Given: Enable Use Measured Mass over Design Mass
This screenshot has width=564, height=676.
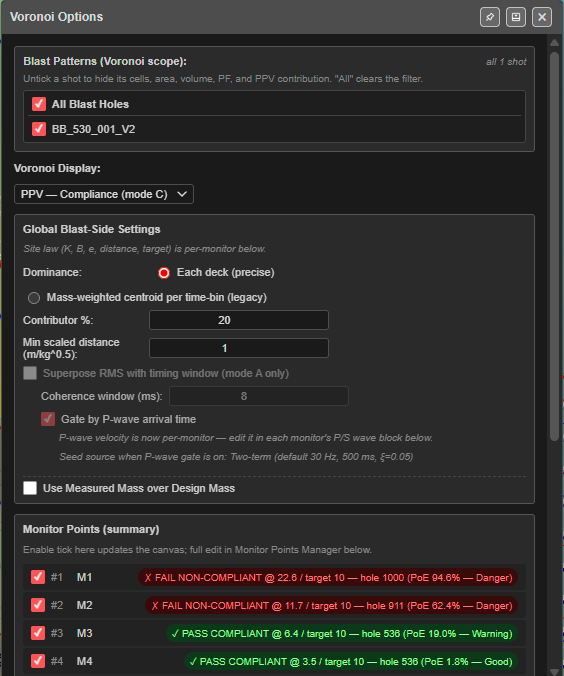Looking at the screenshot, I should click(x=30, y=488).
